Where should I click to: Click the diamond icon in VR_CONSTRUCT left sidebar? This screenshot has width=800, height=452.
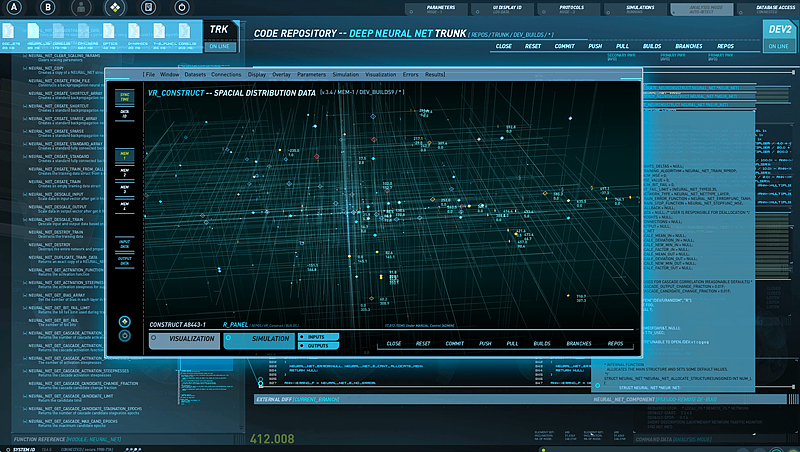click(125, 322)
